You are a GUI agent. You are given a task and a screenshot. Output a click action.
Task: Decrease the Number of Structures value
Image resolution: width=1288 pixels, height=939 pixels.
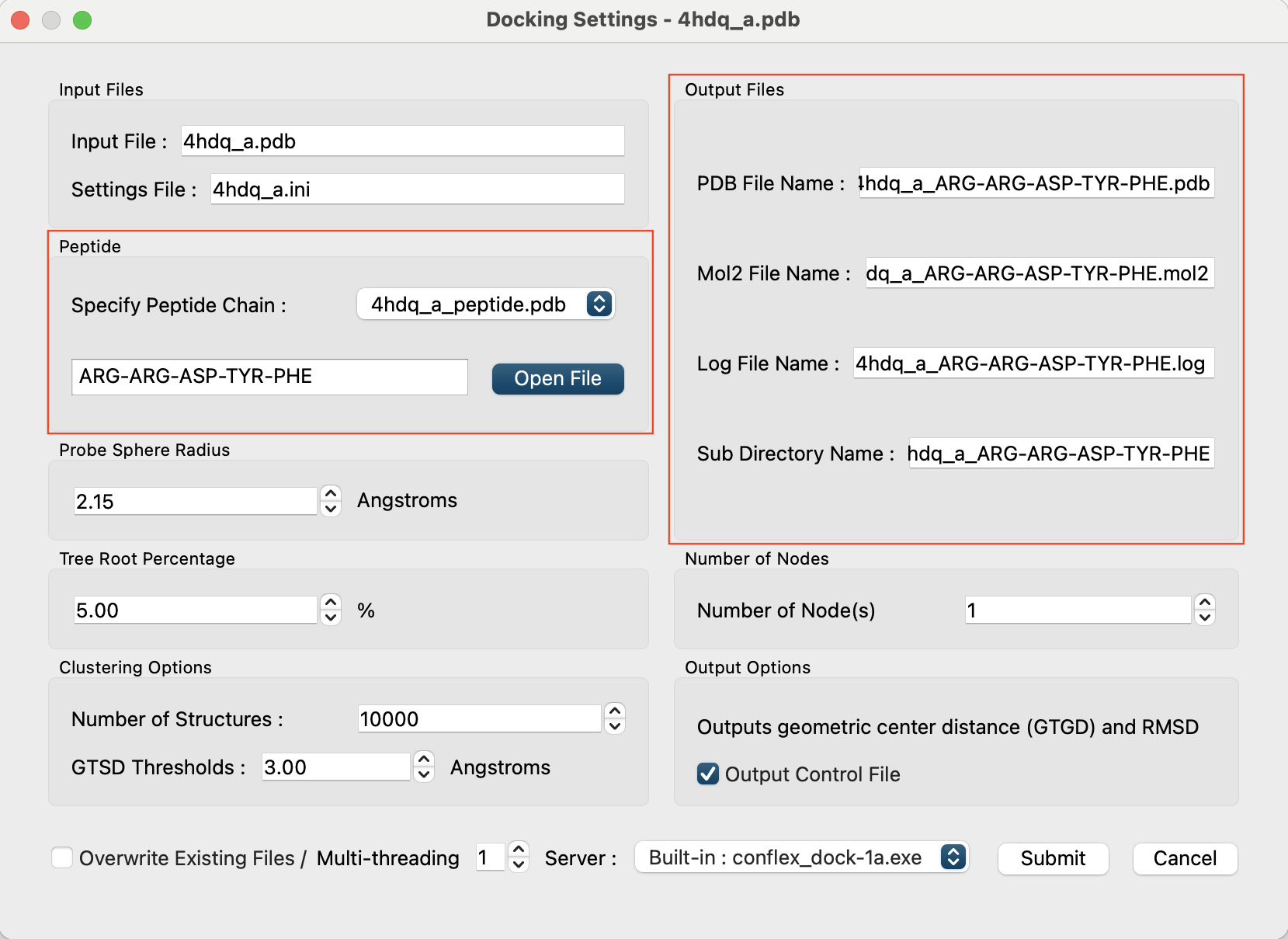click(x=615, y=726)
